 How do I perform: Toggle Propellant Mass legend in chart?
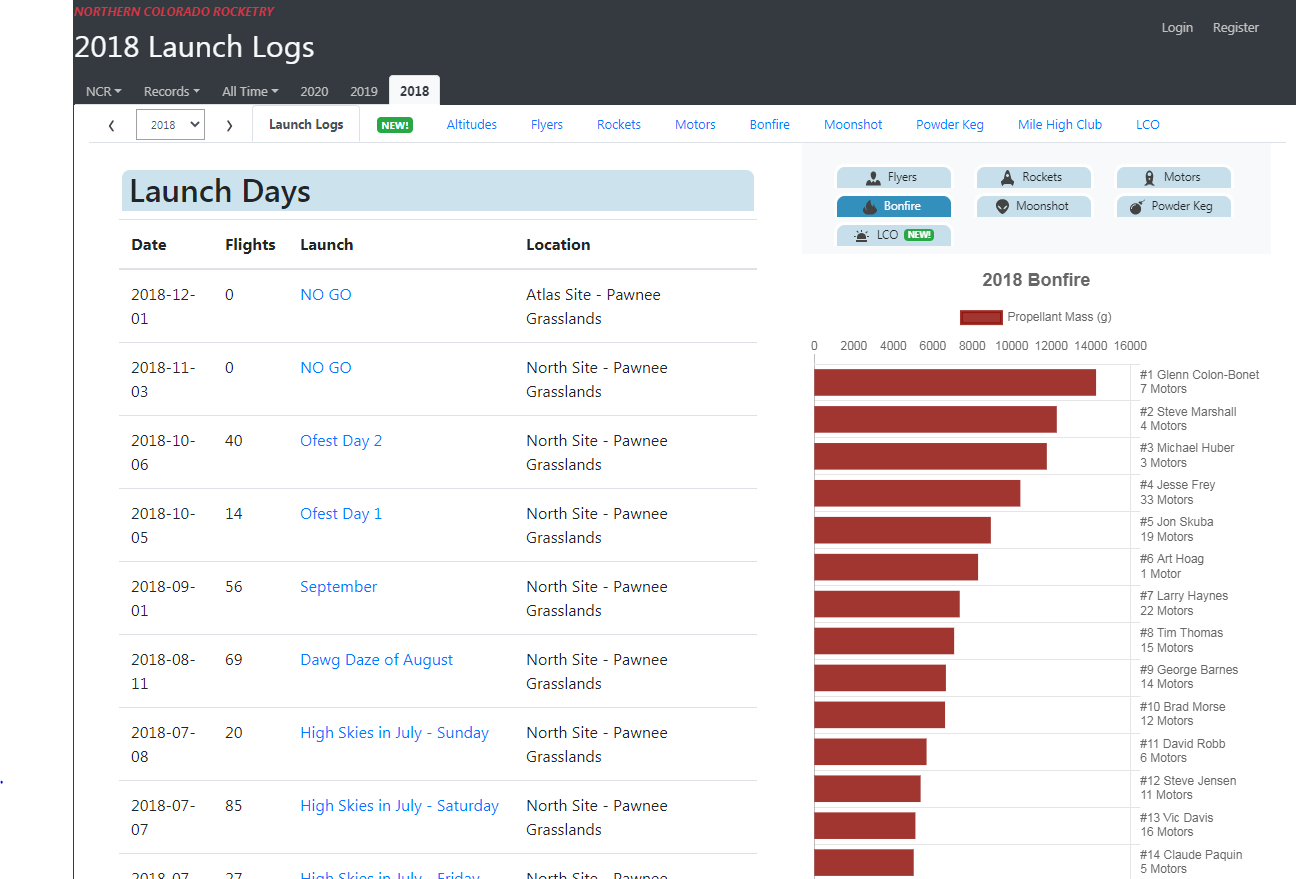pos(1035,317)
